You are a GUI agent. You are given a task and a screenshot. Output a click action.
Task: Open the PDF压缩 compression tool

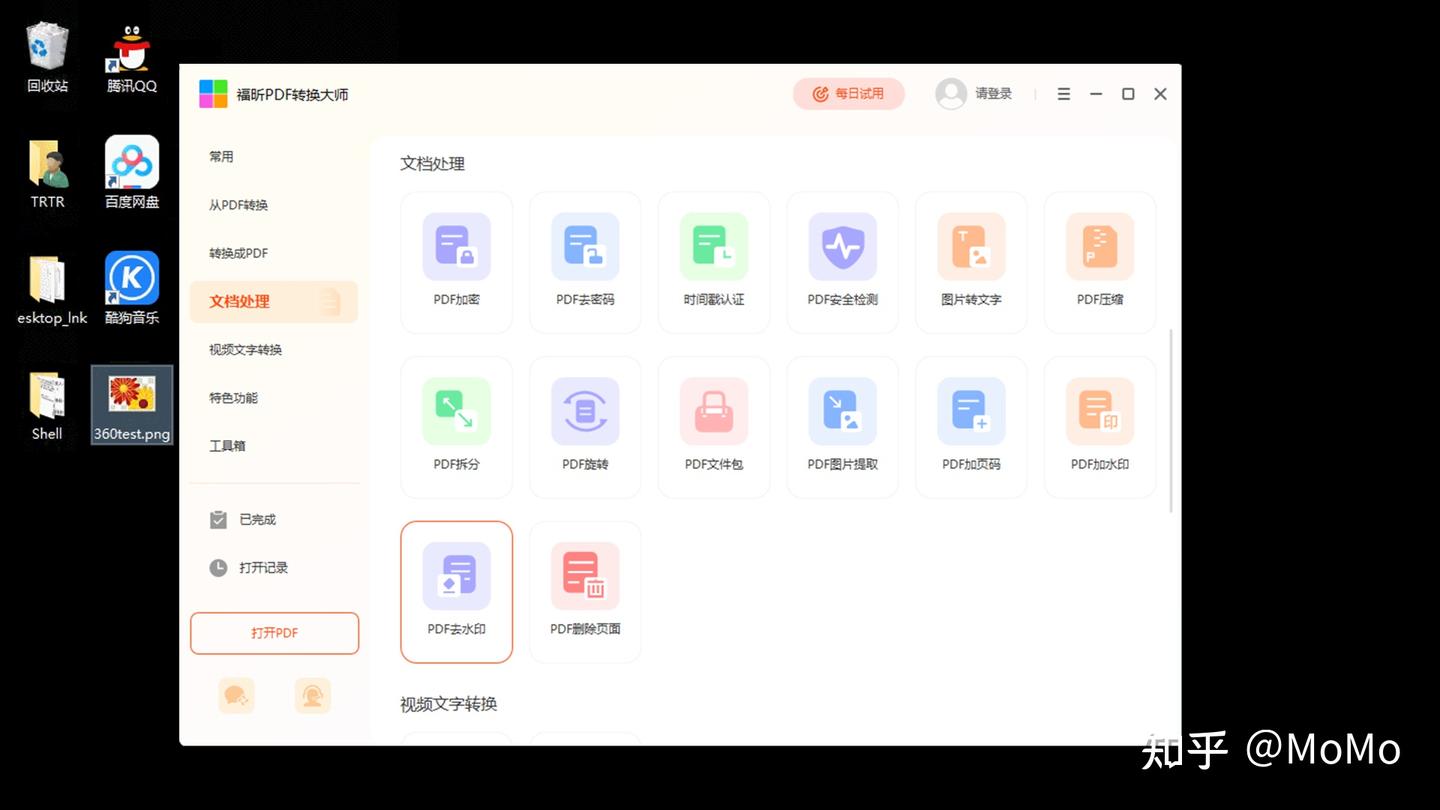click(x=1100, y=263)
